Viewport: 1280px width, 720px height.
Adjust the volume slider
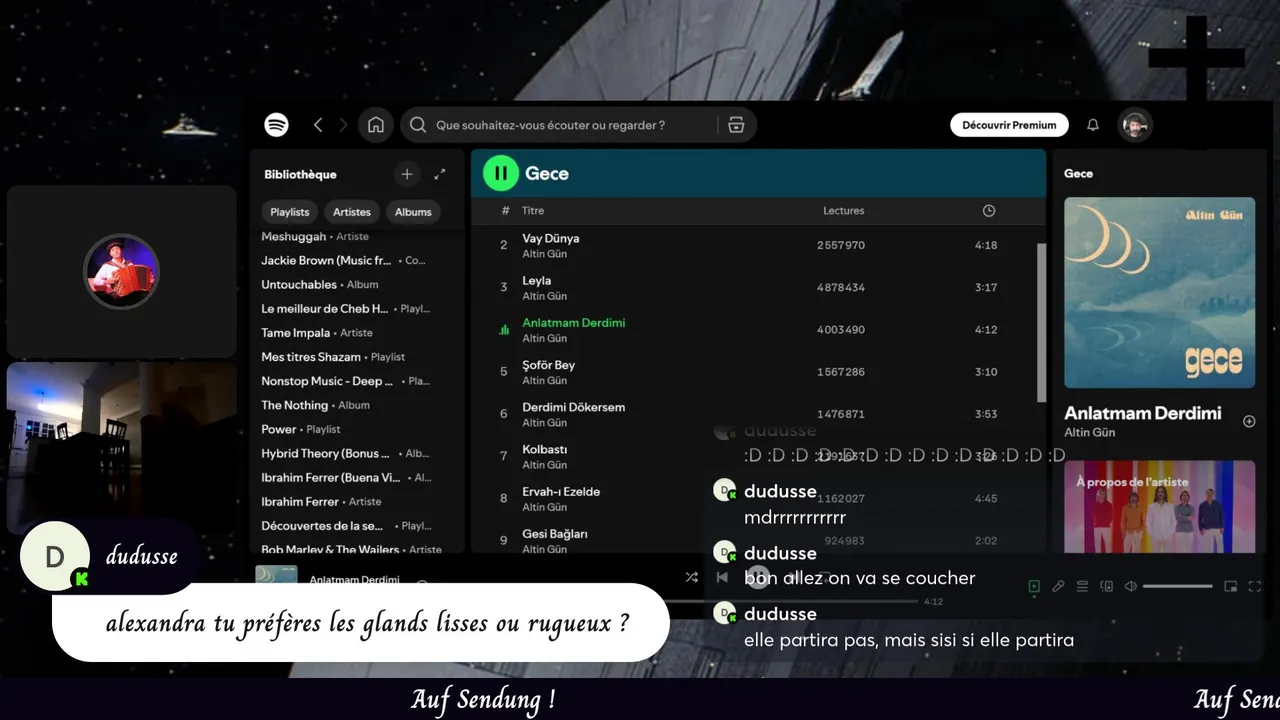point(1177,587)
